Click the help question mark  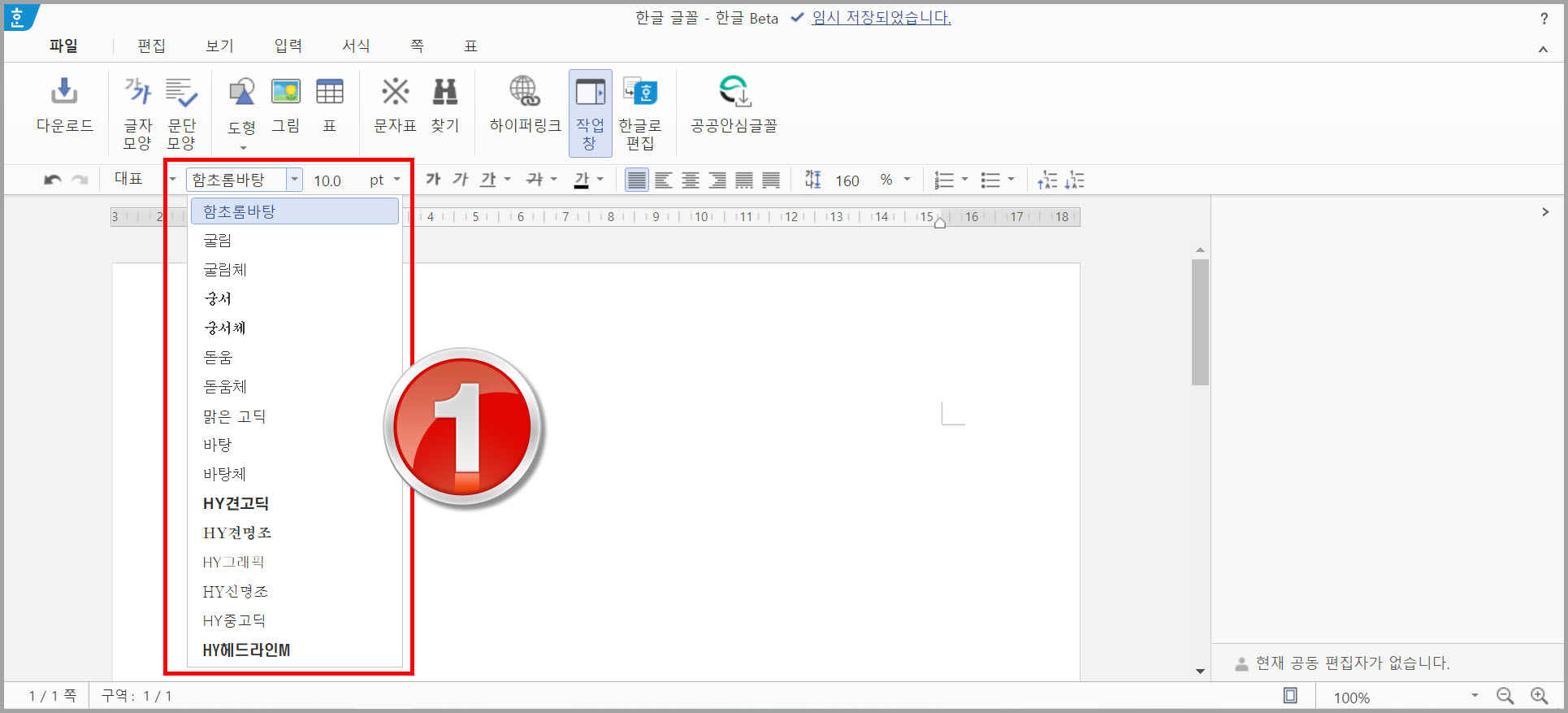click(1544, 19)
